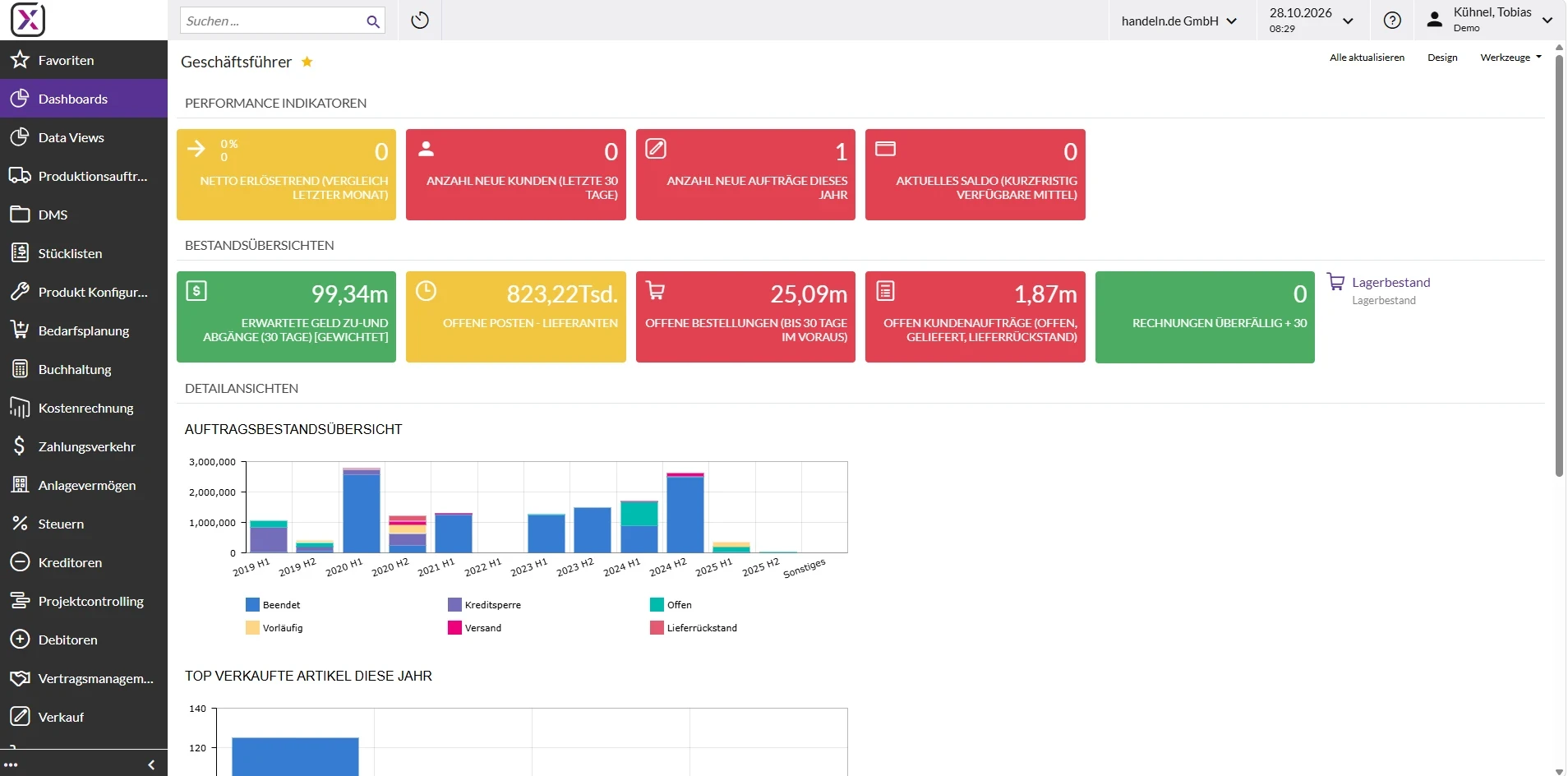Open the help question mark icon
Viewport: 1568px width, 776px height.
(x=1392, y=21)
